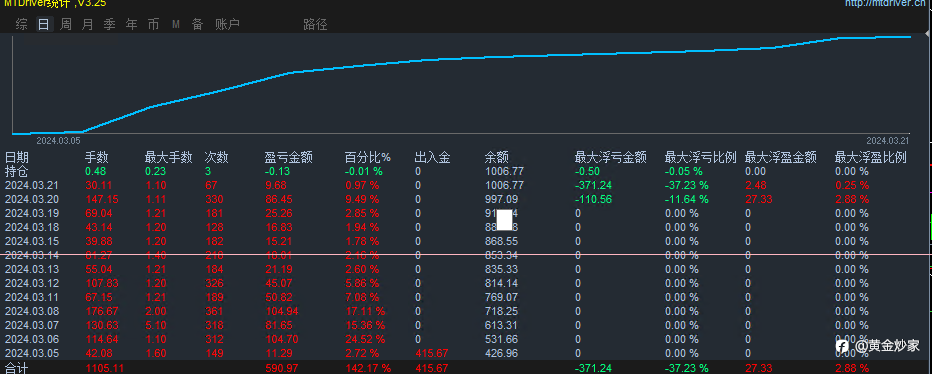Image resolution: width=932 pixels, height=374 pixels.
Task: Click the 最大浮亏比例 column header
Action: (701, 158)
